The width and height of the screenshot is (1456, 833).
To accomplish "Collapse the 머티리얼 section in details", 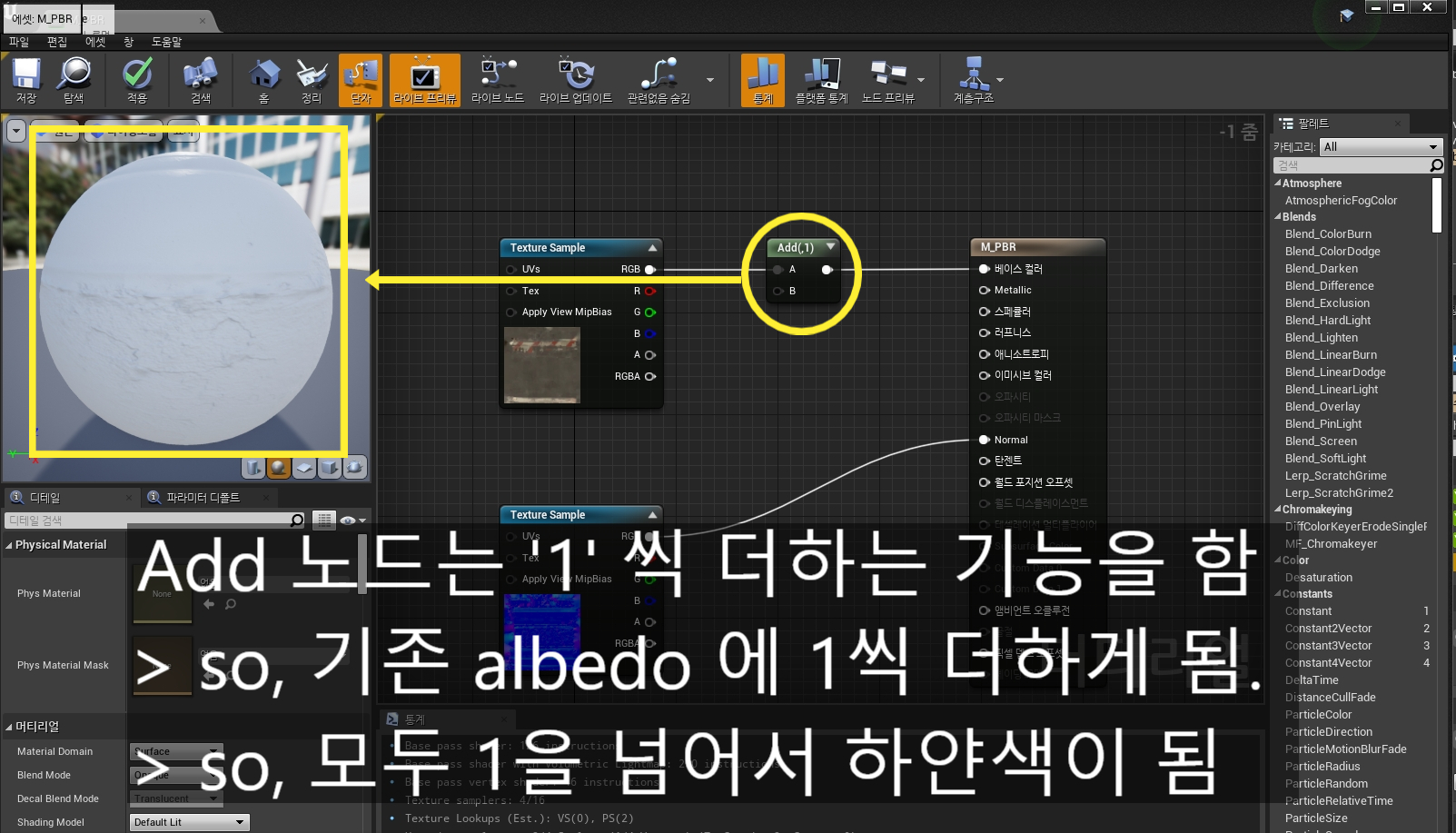I will (x=9, y=727).
